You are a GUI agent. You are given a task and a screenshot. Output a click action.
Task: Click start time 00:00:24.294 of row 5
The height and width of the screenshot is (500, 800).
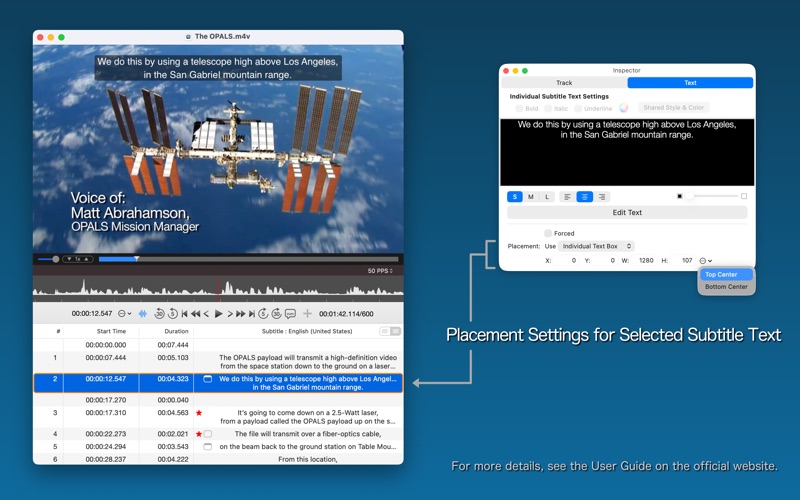(106, 446)
